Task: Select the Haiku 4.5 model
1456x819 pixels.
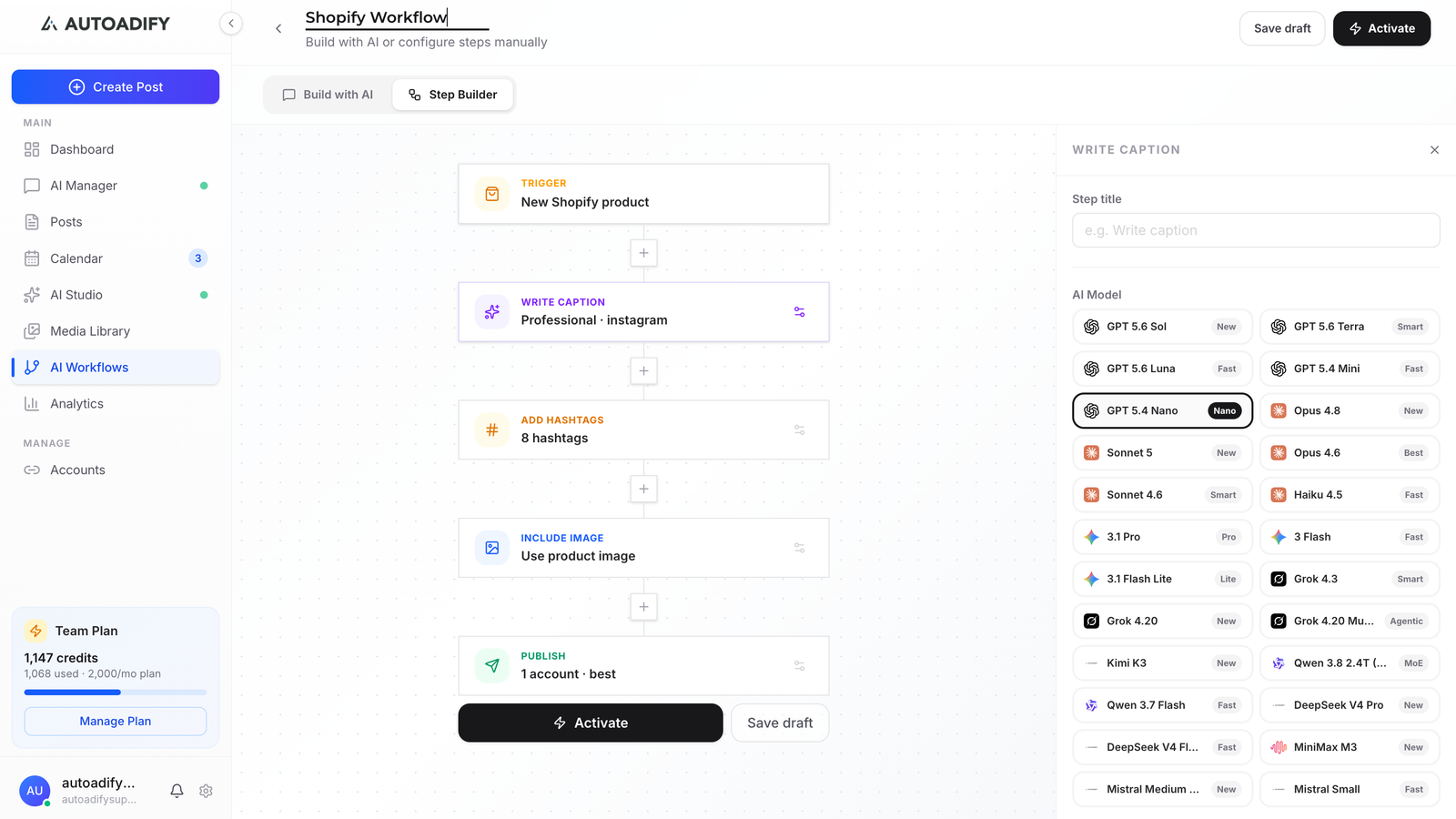Action: (x=1350, y=495)
